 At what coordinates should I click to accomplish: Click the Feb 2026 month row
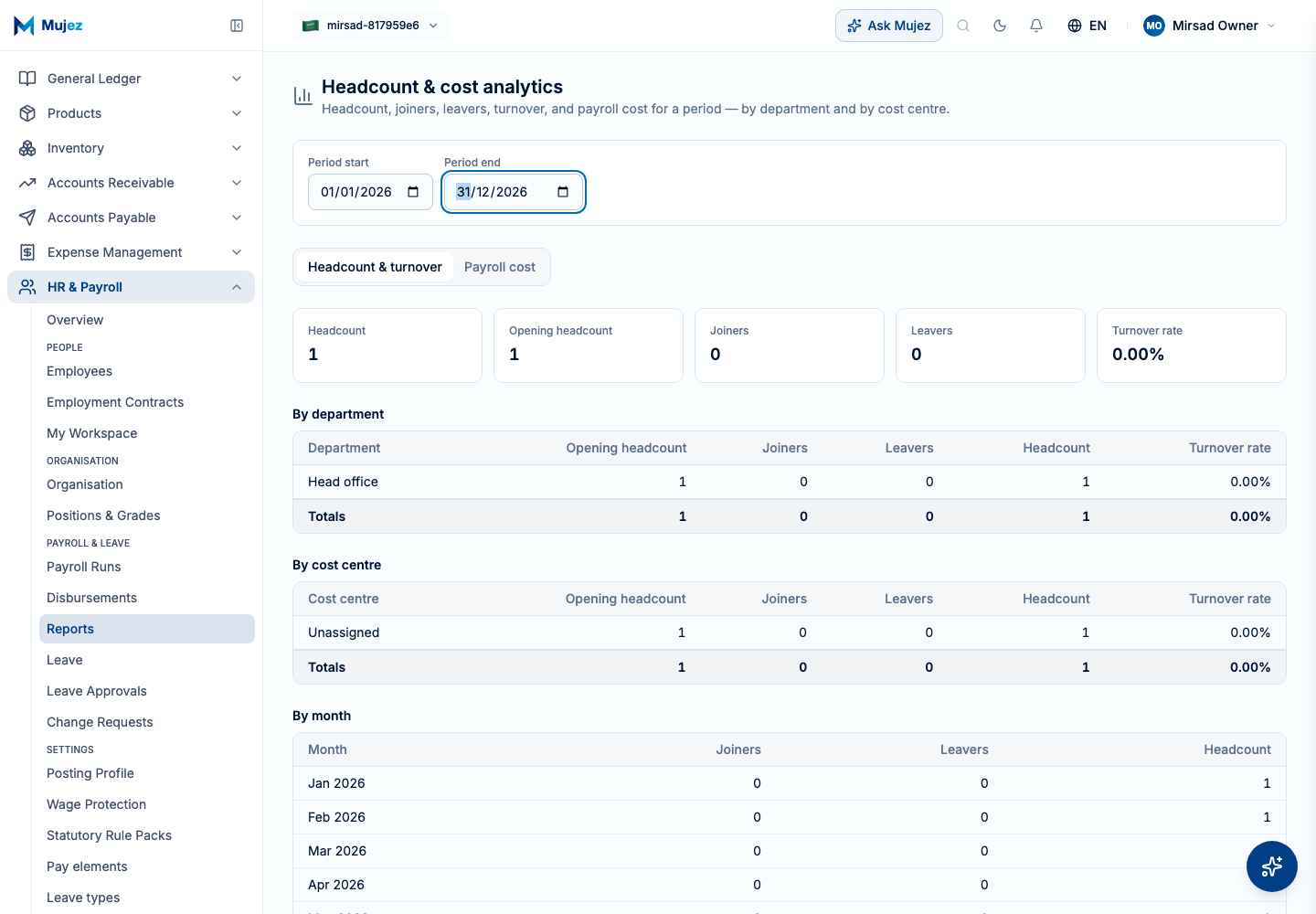(790, 817)
